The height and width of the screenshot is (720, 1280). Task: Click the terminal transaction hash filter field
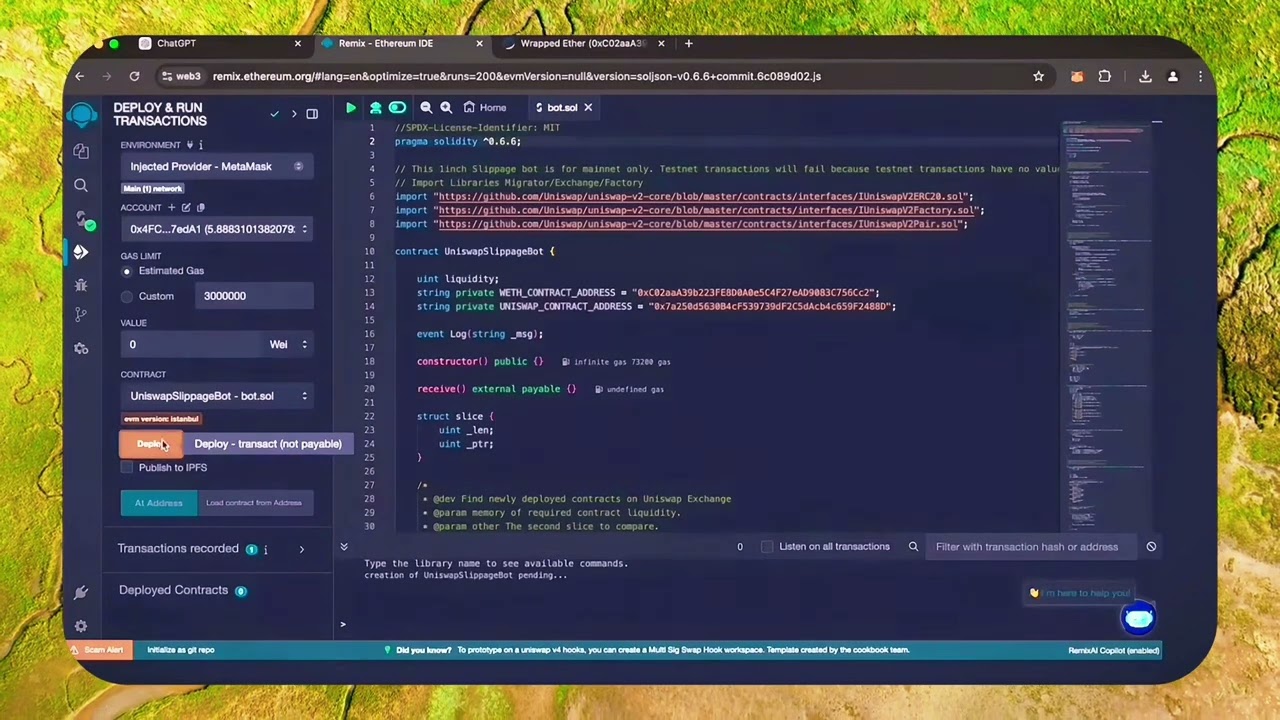1030,546
